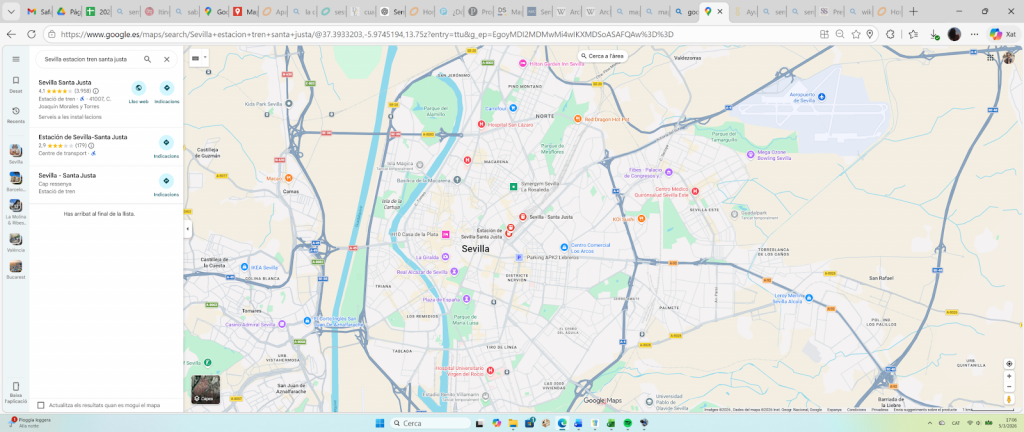The width and height of the screenshot is (1024, 432).
Task: Expand the dropdown next to the map's card icon
Action: (x=204, y=57)
